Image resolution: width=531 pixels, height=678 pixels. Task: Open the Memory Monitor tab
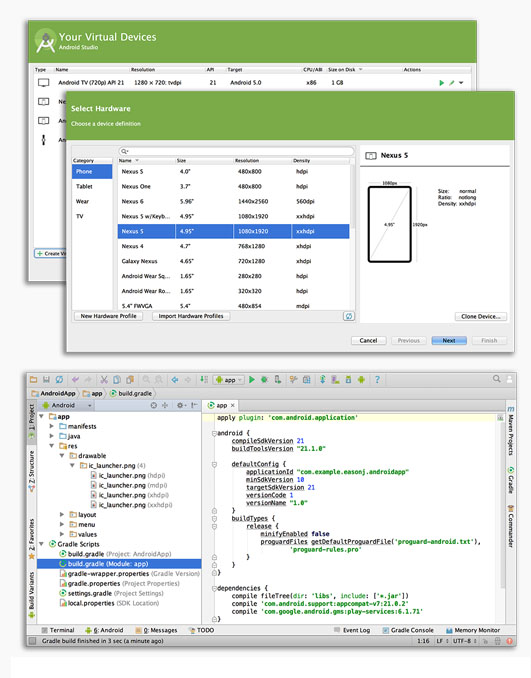pos(473,630)
